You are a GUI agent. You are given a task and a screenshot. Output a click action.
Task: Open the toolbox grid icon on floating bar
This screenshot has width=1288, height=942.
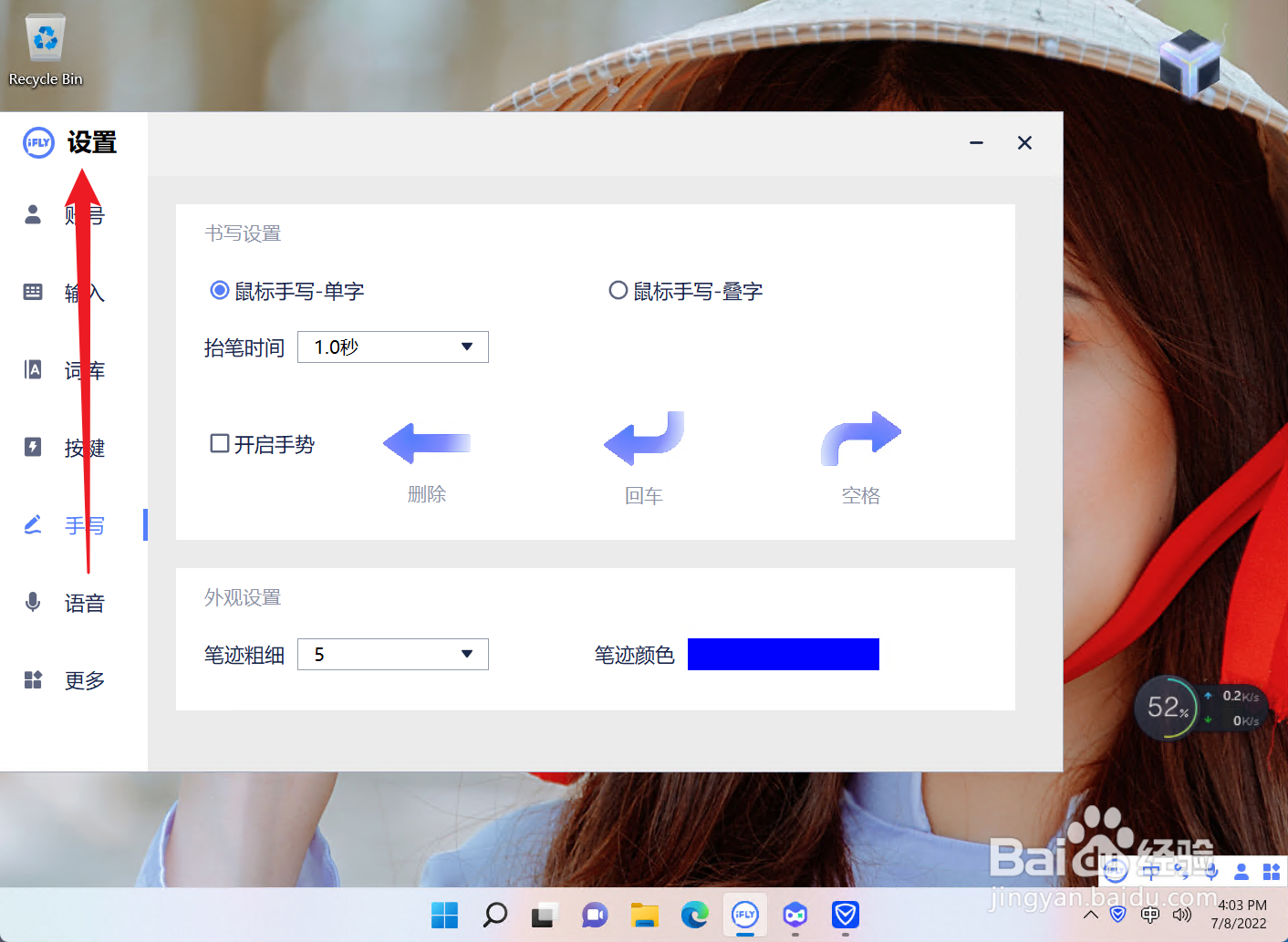(x=1272, y=872)
